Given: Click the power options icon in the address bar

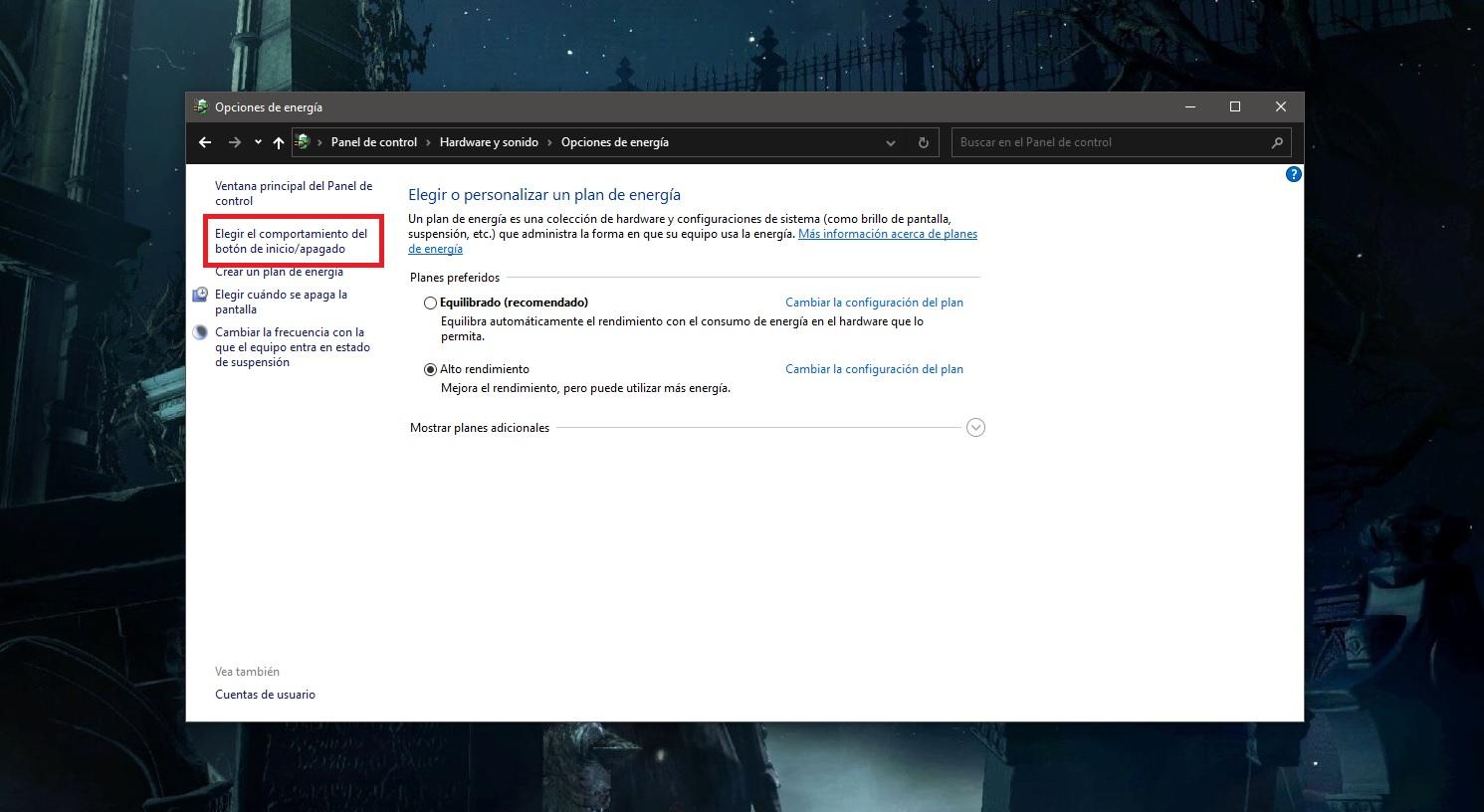Looking at the screenshot, I should (305, 141).
